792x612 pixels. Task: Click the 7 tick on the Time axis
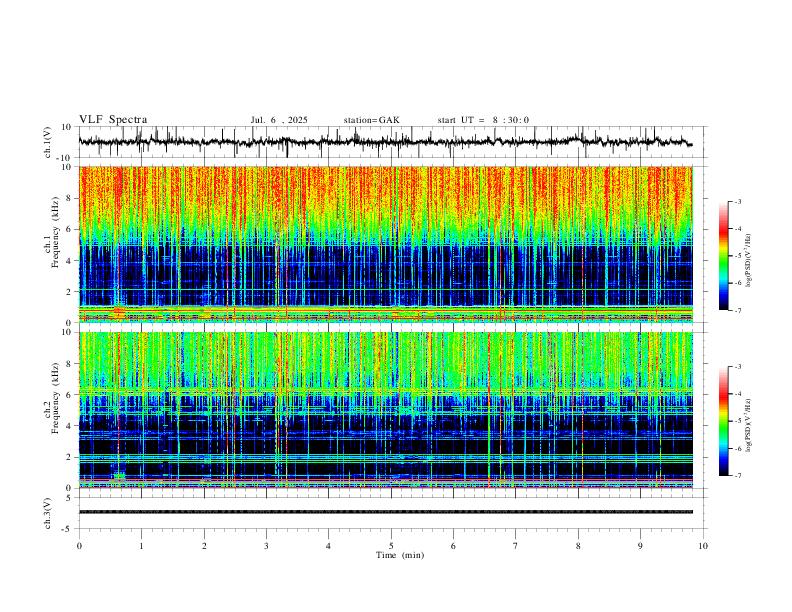[x=516, y=546]
